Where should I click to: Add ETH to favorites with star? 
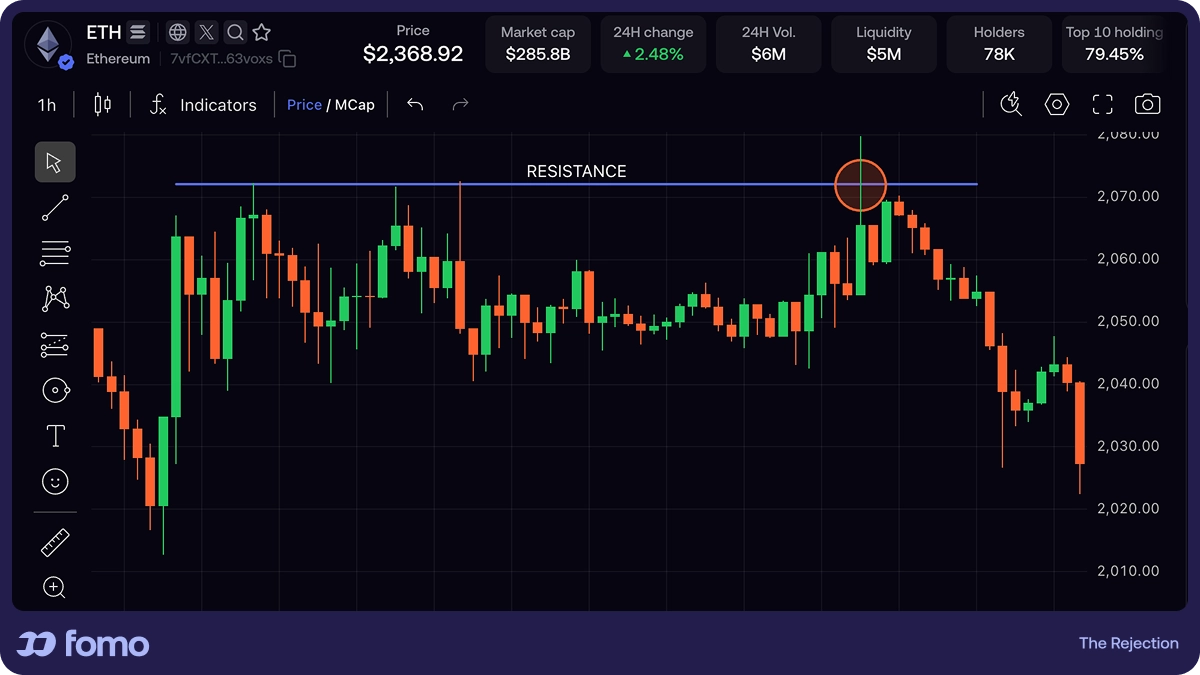(x=262, y=33)
